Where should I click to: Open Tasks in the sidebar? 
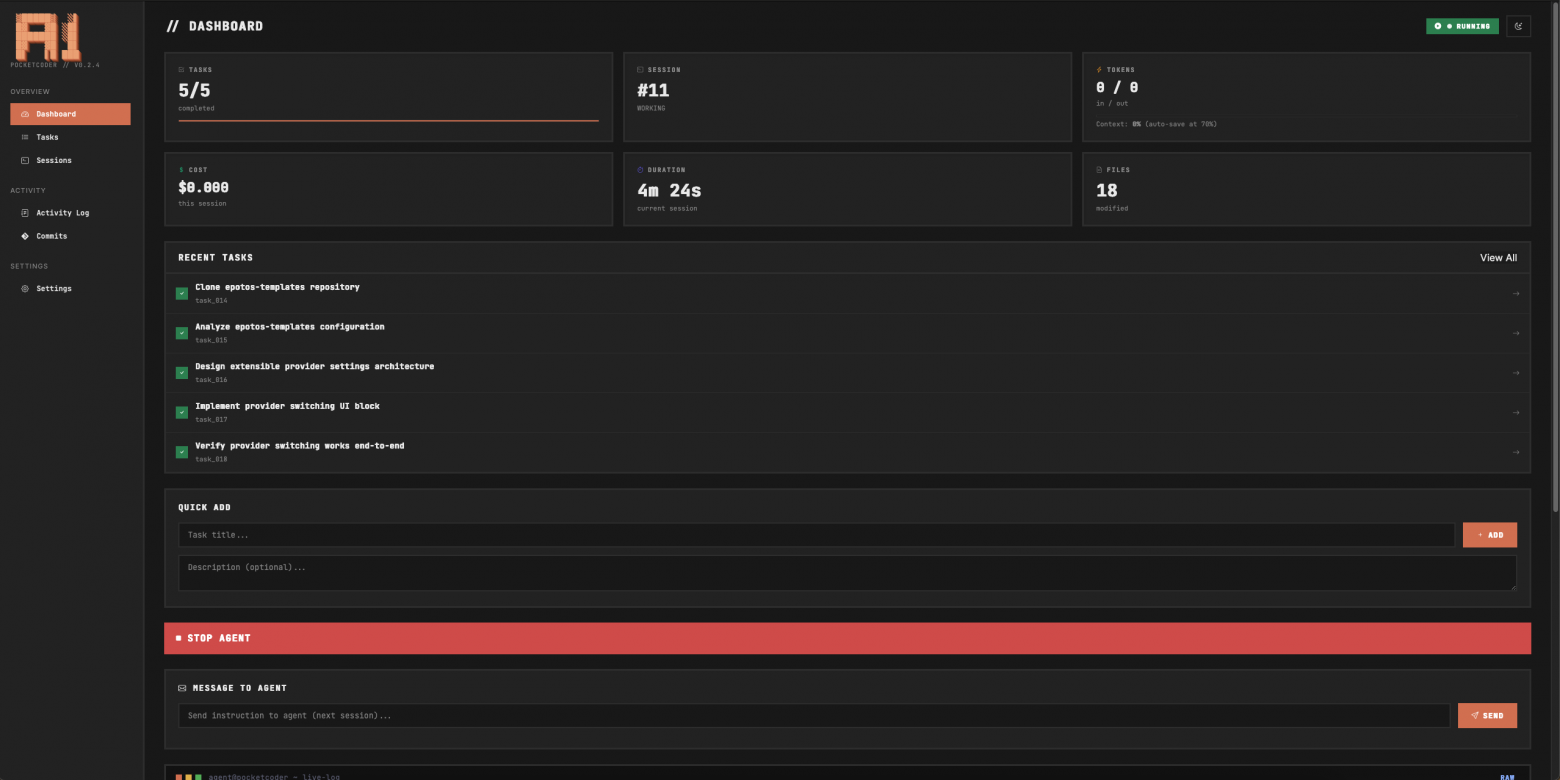click(x=47, y=137)
